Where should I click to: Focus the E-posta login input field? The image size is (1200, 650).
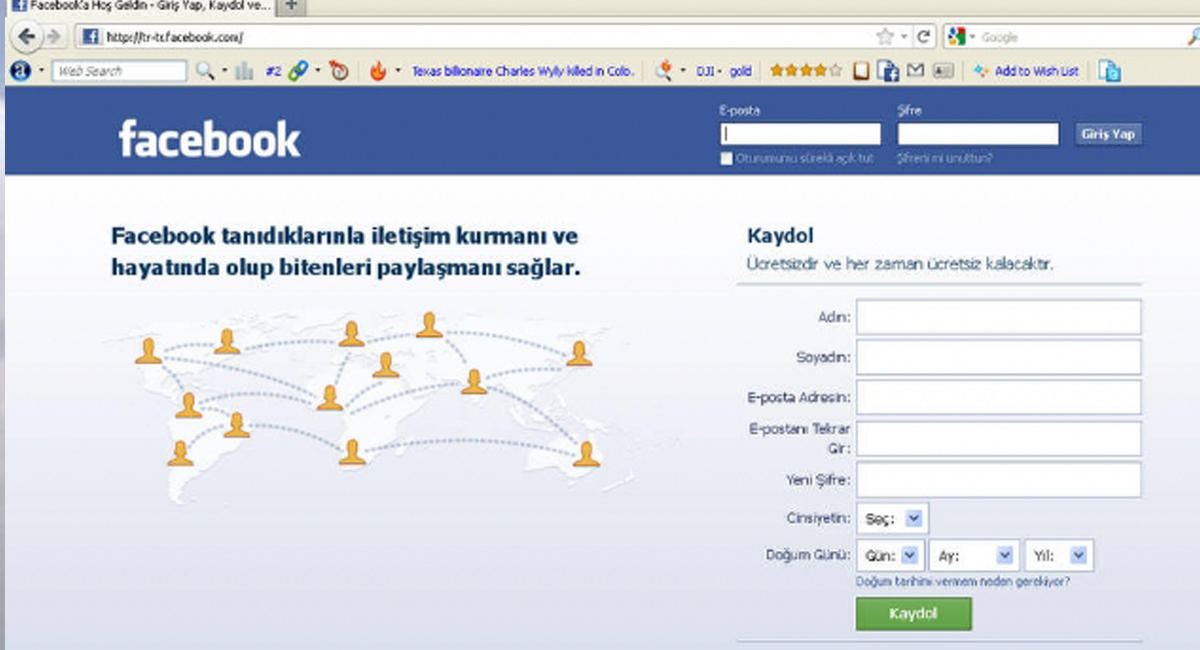point(800,134)
